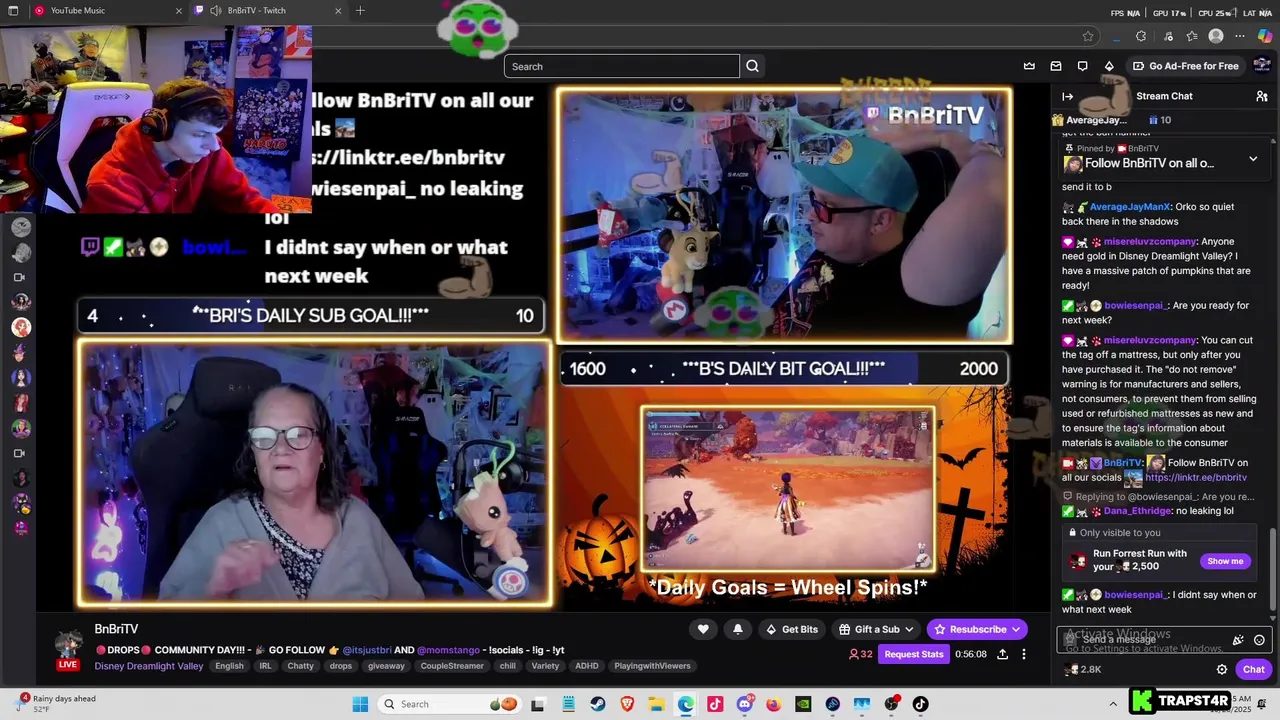Screen dimensions: 1280x720
Task: Click the Show me button in chat
Action: point(1225,561)
